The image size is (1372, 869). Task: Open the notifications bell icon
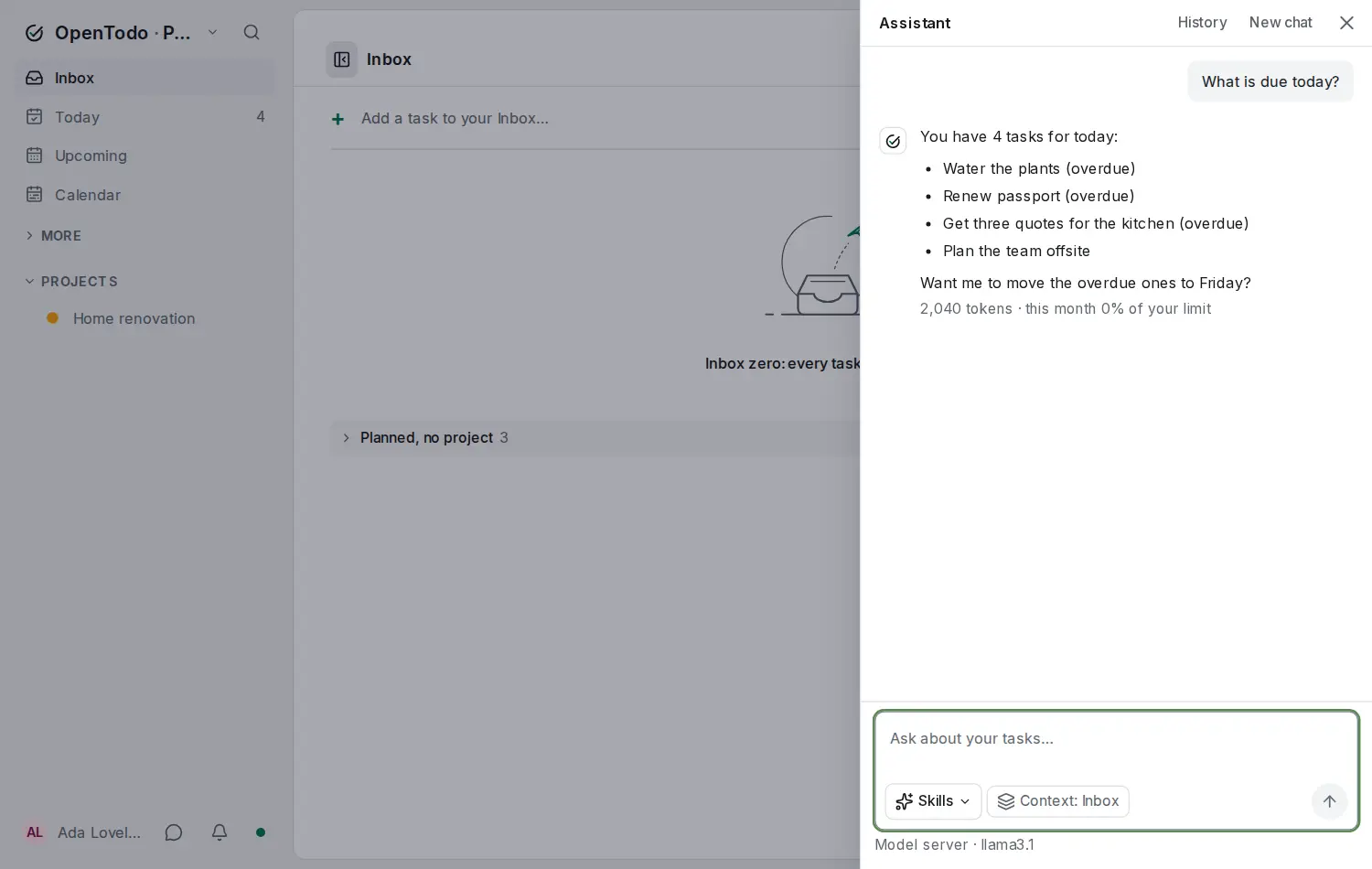[220, 832]
